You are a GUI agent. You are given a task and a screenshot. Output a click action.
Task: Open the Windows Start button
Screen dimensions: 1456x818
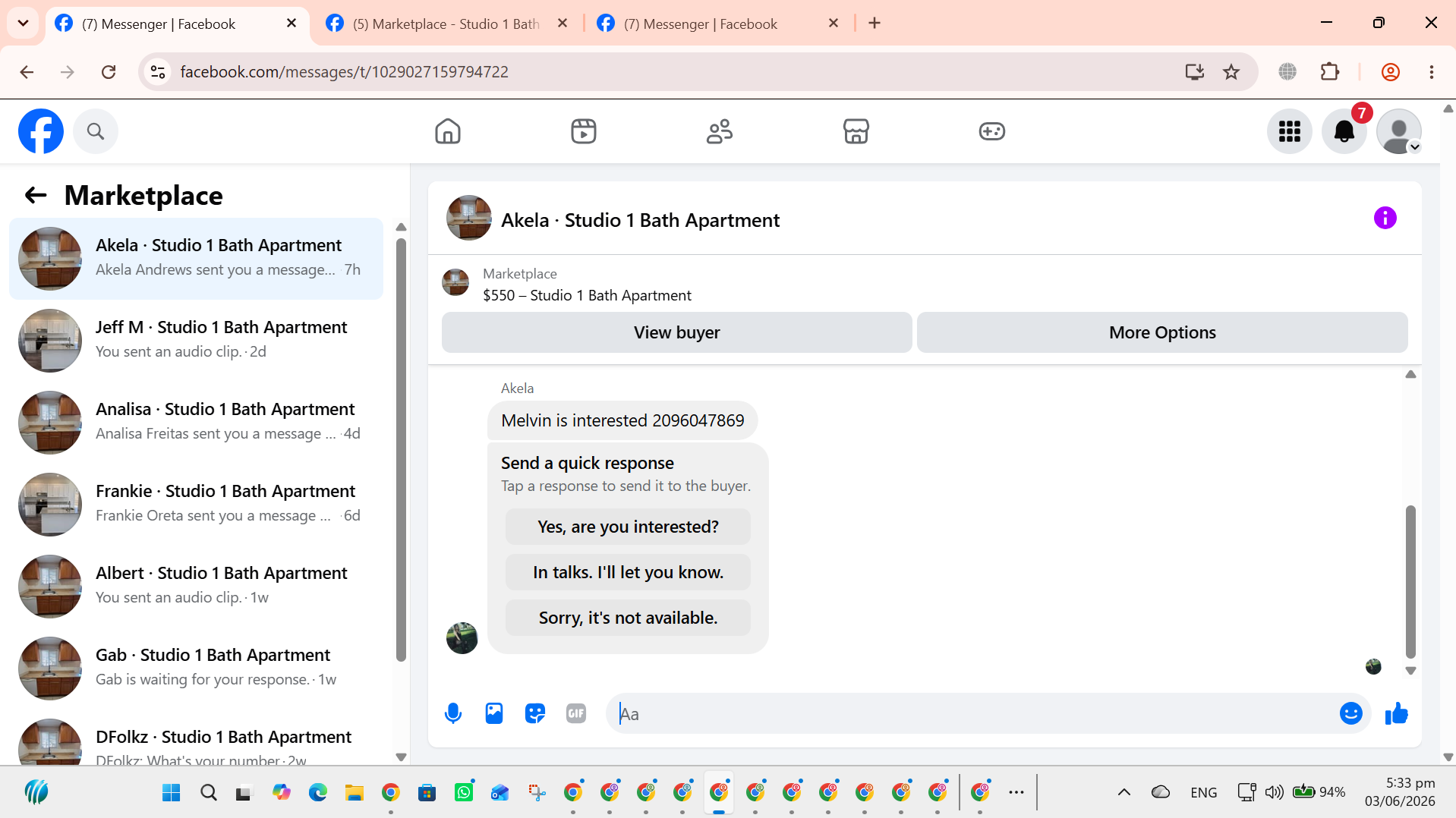(x=172, y=793)
